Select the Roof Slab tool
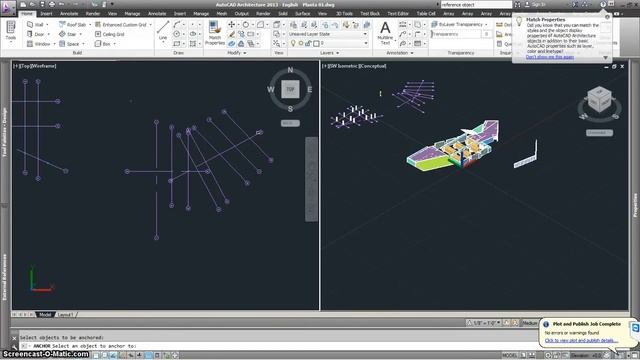 tap(73, 24)
